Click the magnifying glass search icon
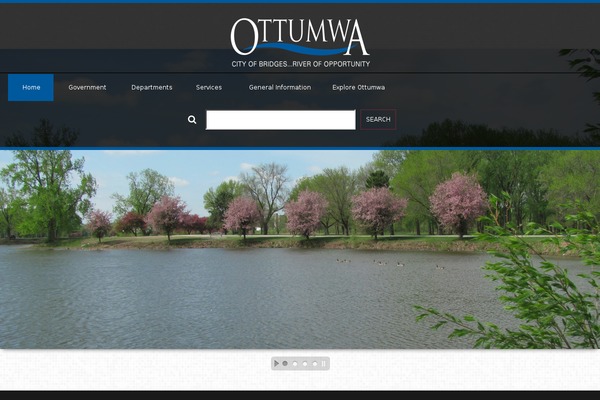The width and height of the screenshot is (600, 400). click(192, 120)
